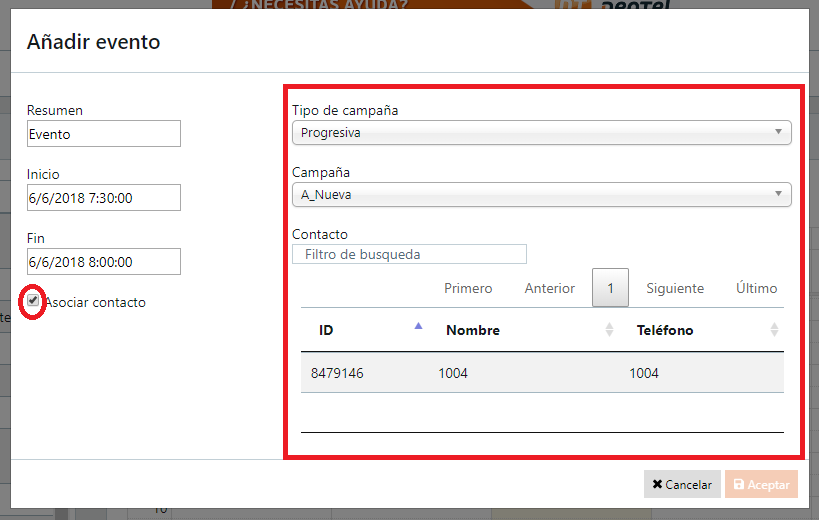This screenshot has width=819, height=520.
Task: Open the Campaña dropdown showing A_Nueva
Action: 542,195
